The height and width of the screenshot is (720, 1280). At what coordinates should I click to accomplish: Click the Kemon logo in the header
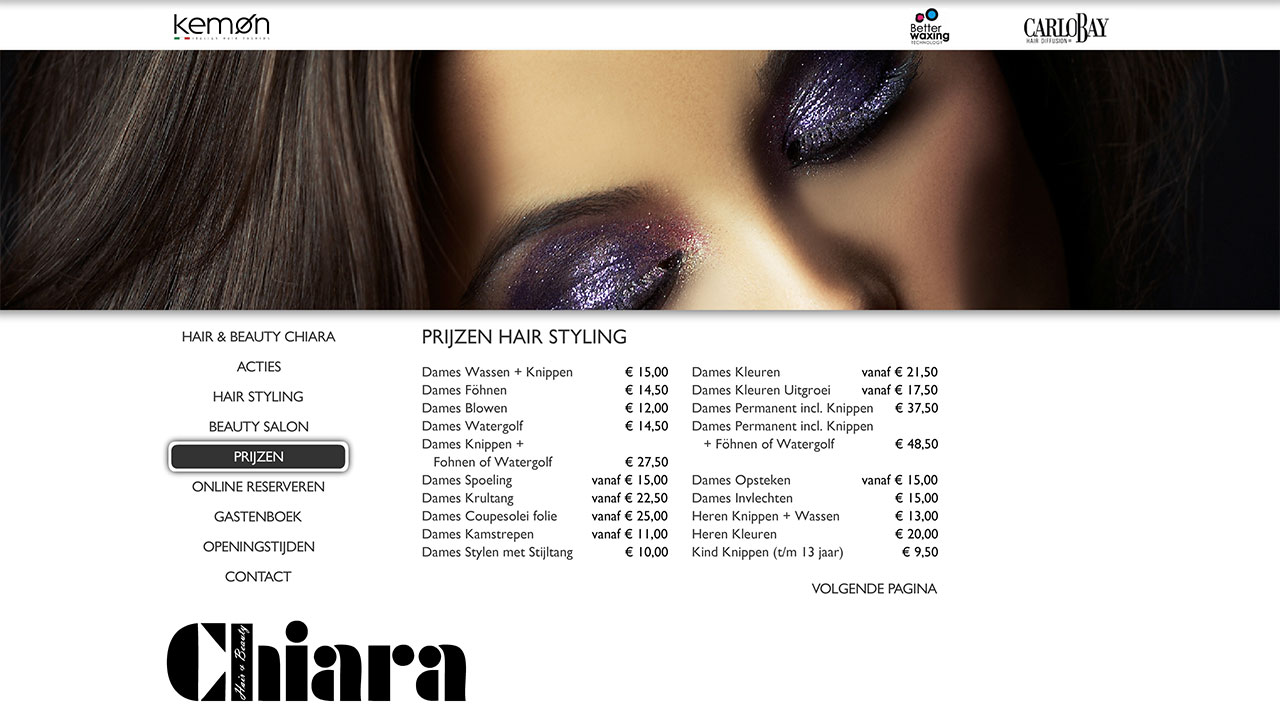pyautogui.click(x=221, y=26)
